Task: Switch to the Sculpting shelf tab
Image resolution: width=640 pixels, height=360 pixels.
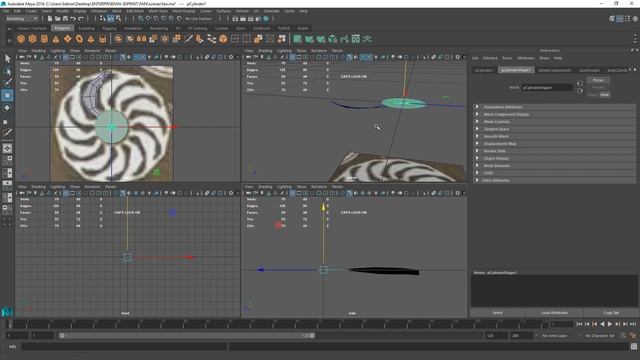Action: click(86, 28)
